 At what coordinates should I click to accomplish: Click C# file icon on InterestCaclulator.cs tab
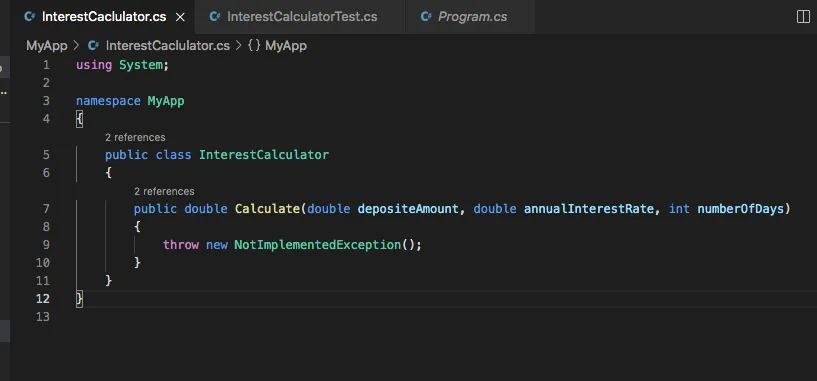[x=30, y=17]
